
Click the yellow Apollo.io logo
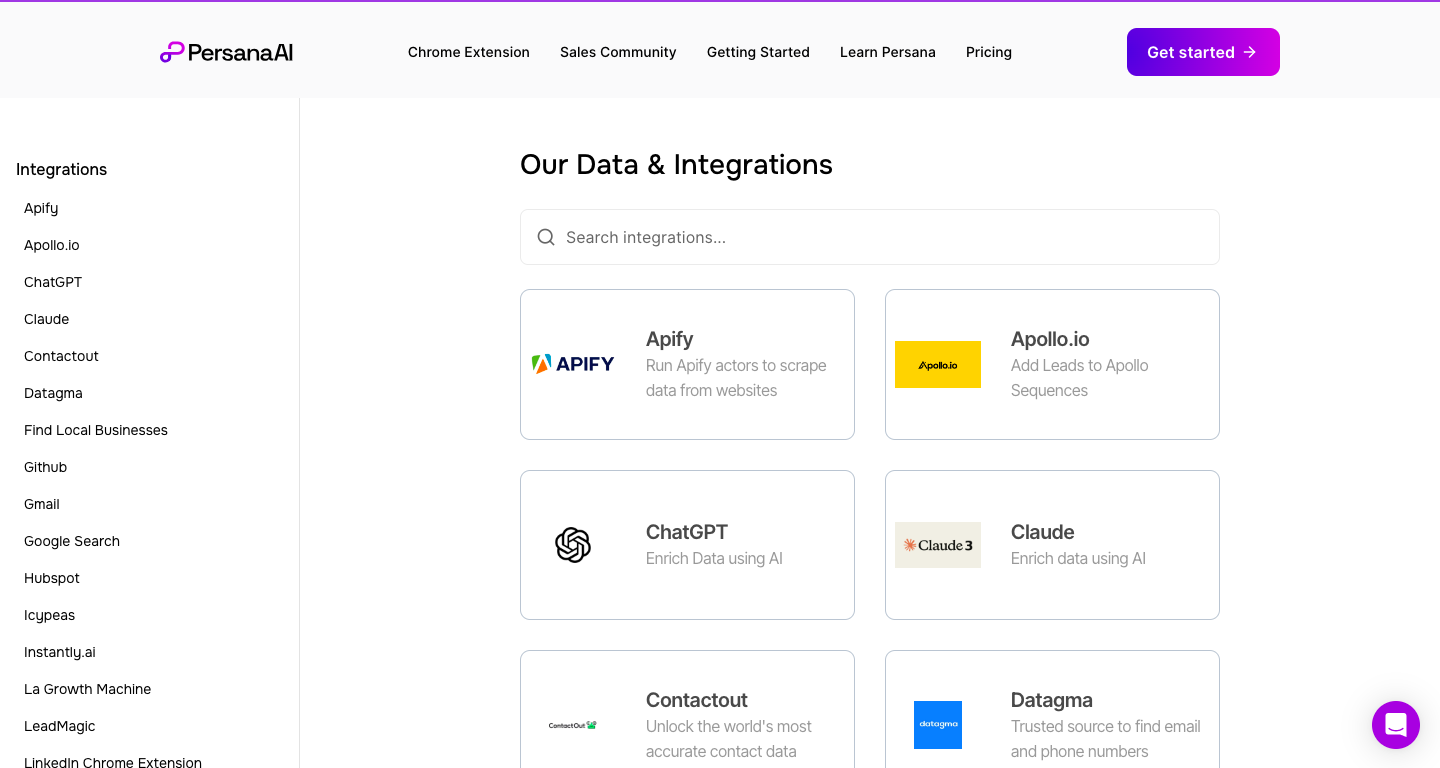click(938, 364)
